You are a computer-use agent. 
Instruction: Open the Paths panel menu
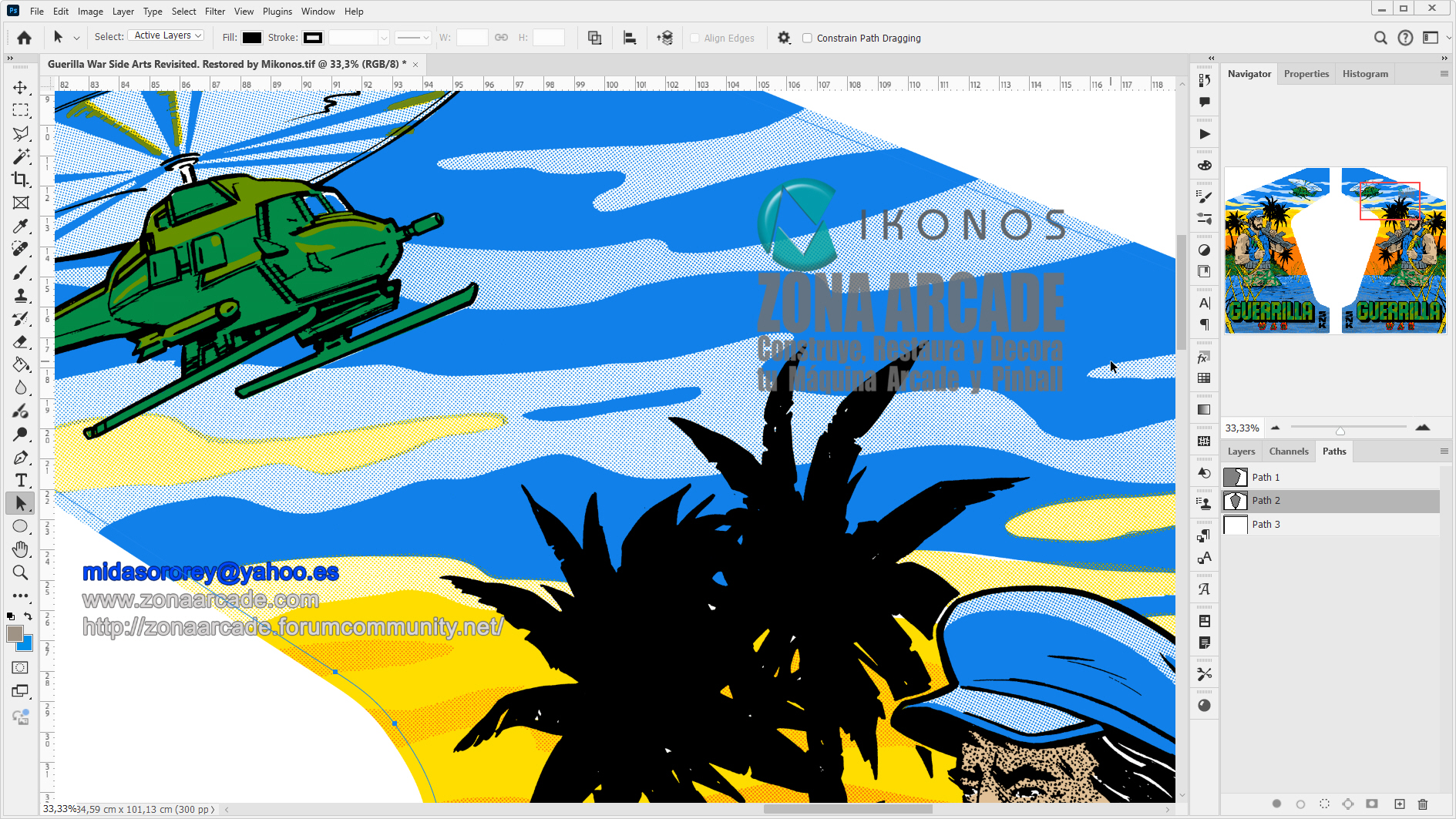(1444, 451)
